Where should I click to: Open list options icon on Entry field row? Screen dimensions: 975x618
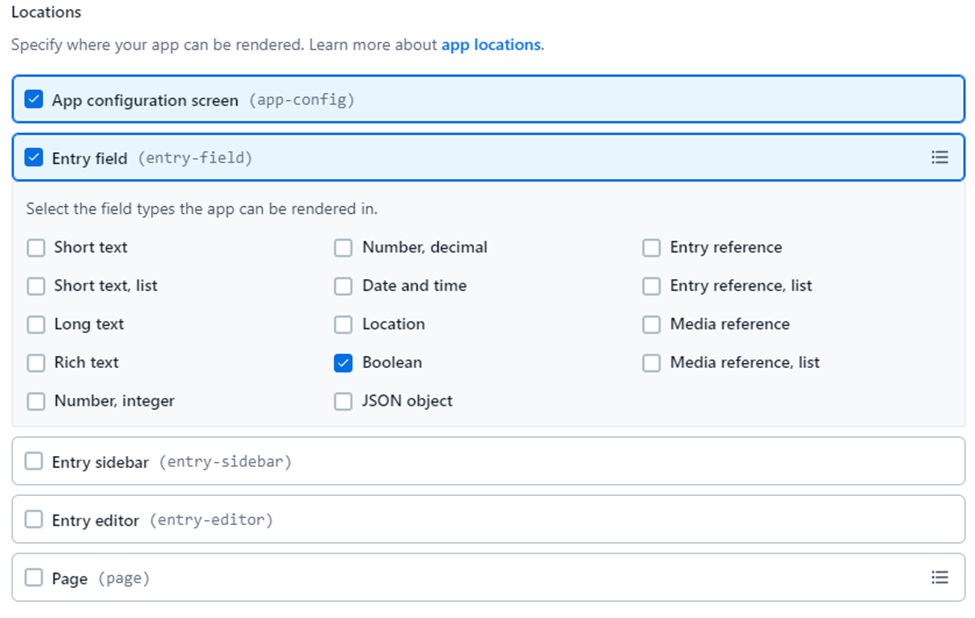pyautogui.click(x=939, y=157)
